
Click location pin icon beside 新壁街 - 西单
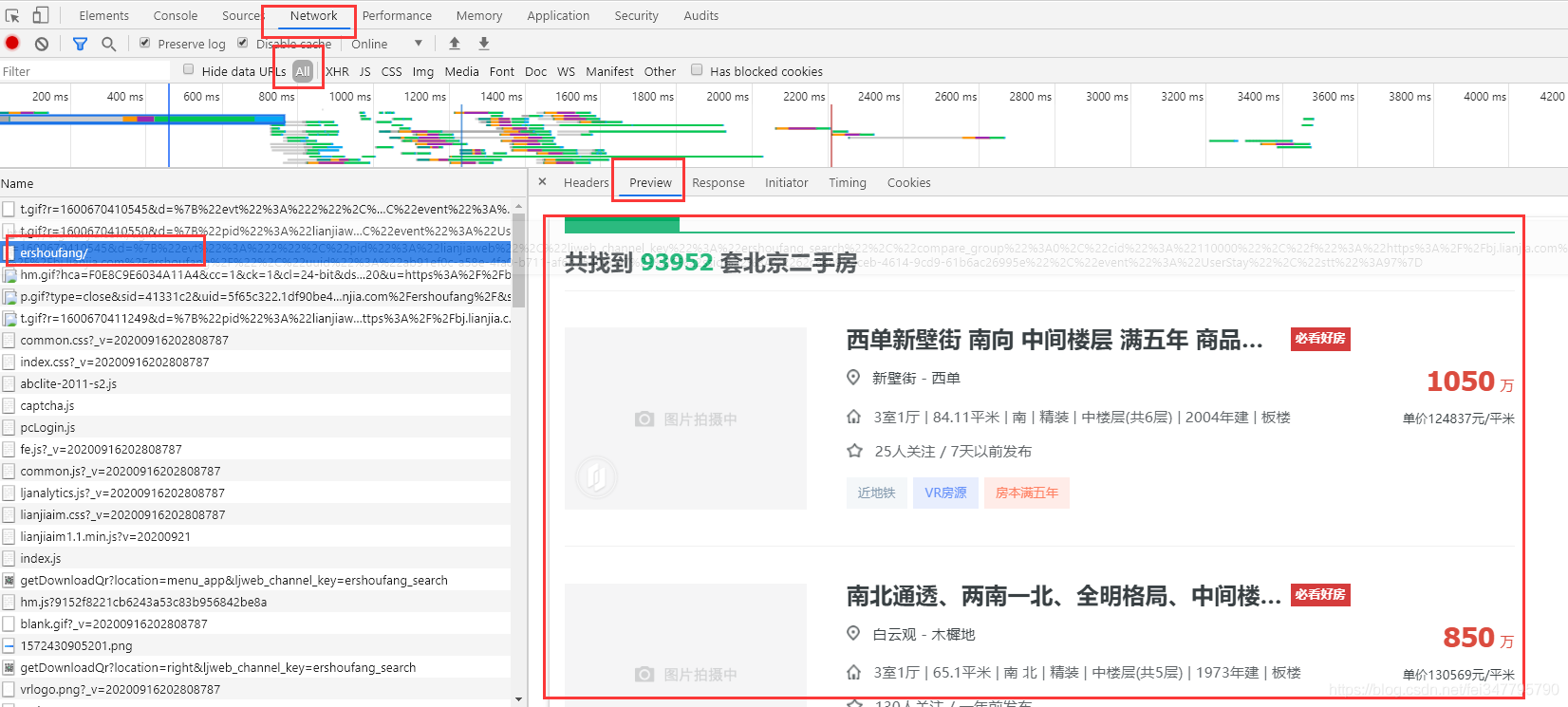pyautogui.click(x=853, y=378)
